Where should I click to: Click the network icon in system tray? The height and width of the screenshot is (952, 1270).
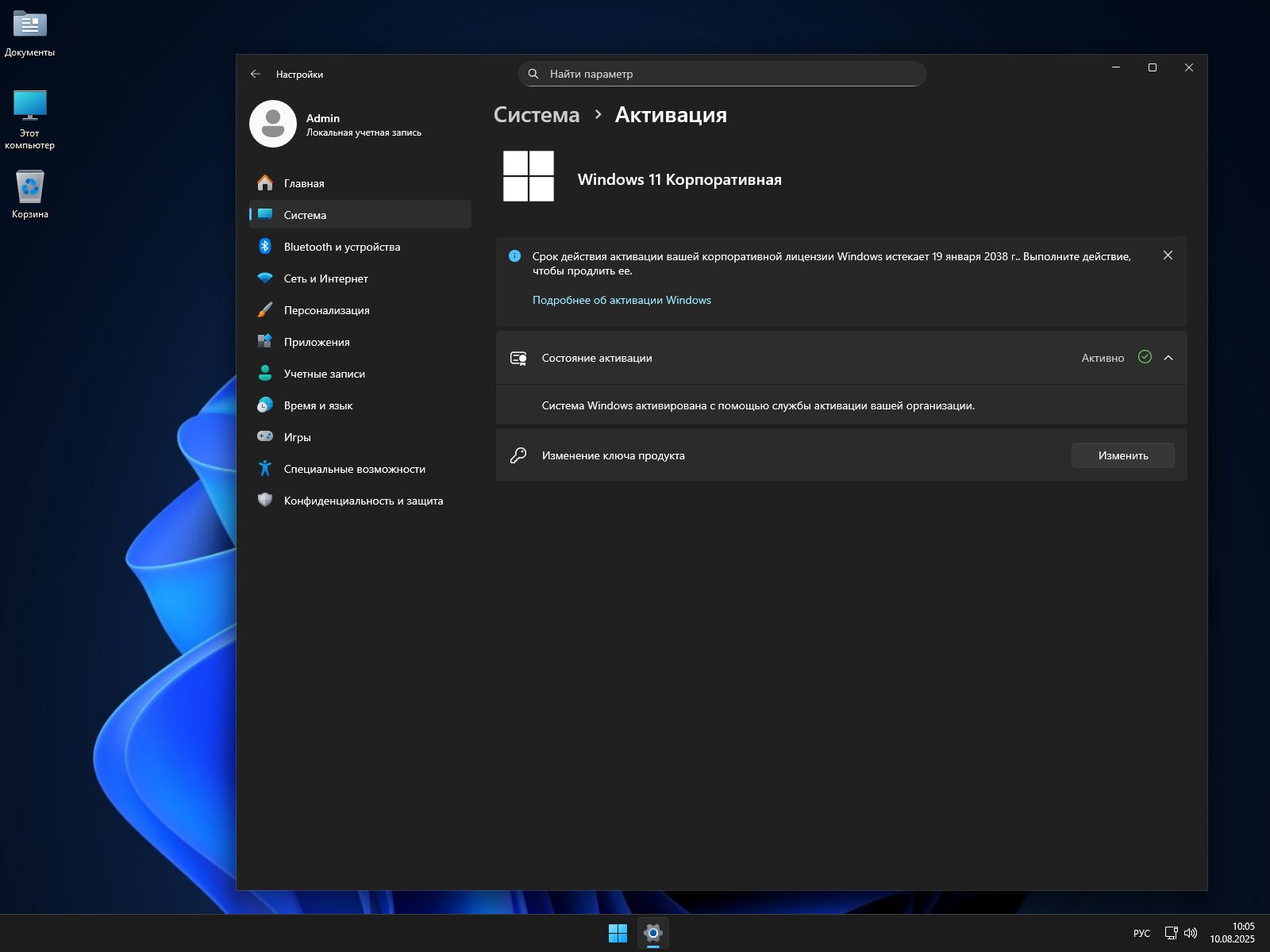[1171, 933]
